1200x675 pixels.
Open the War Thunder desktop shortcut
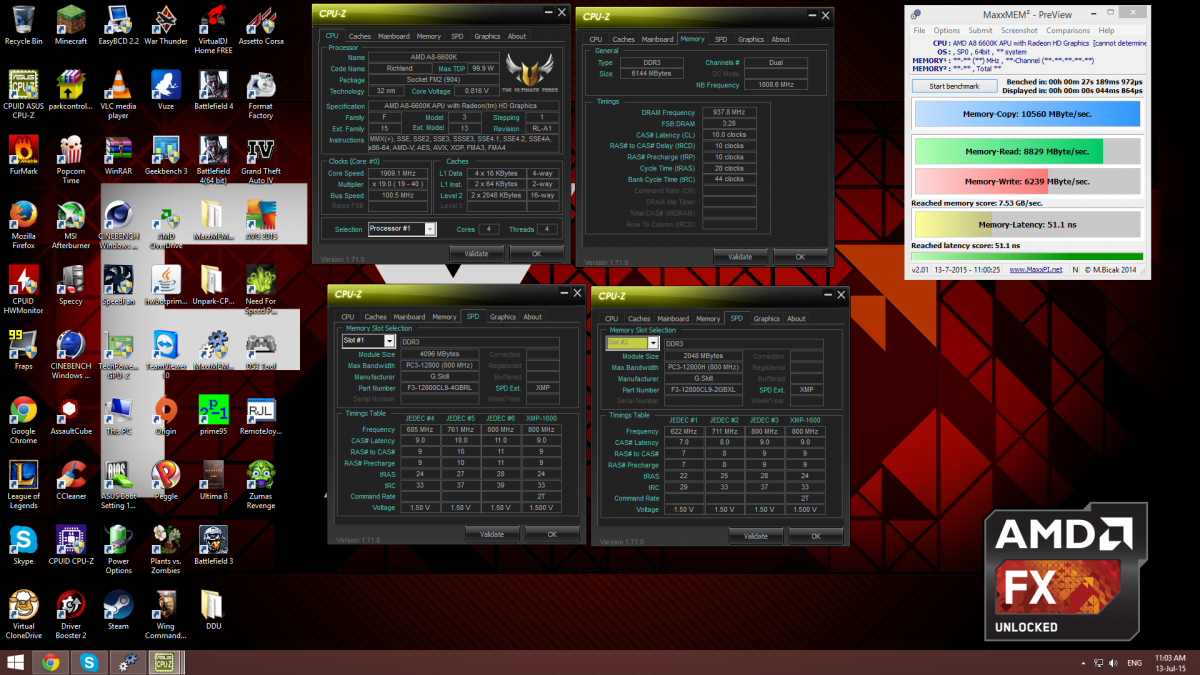pos(166,25)
